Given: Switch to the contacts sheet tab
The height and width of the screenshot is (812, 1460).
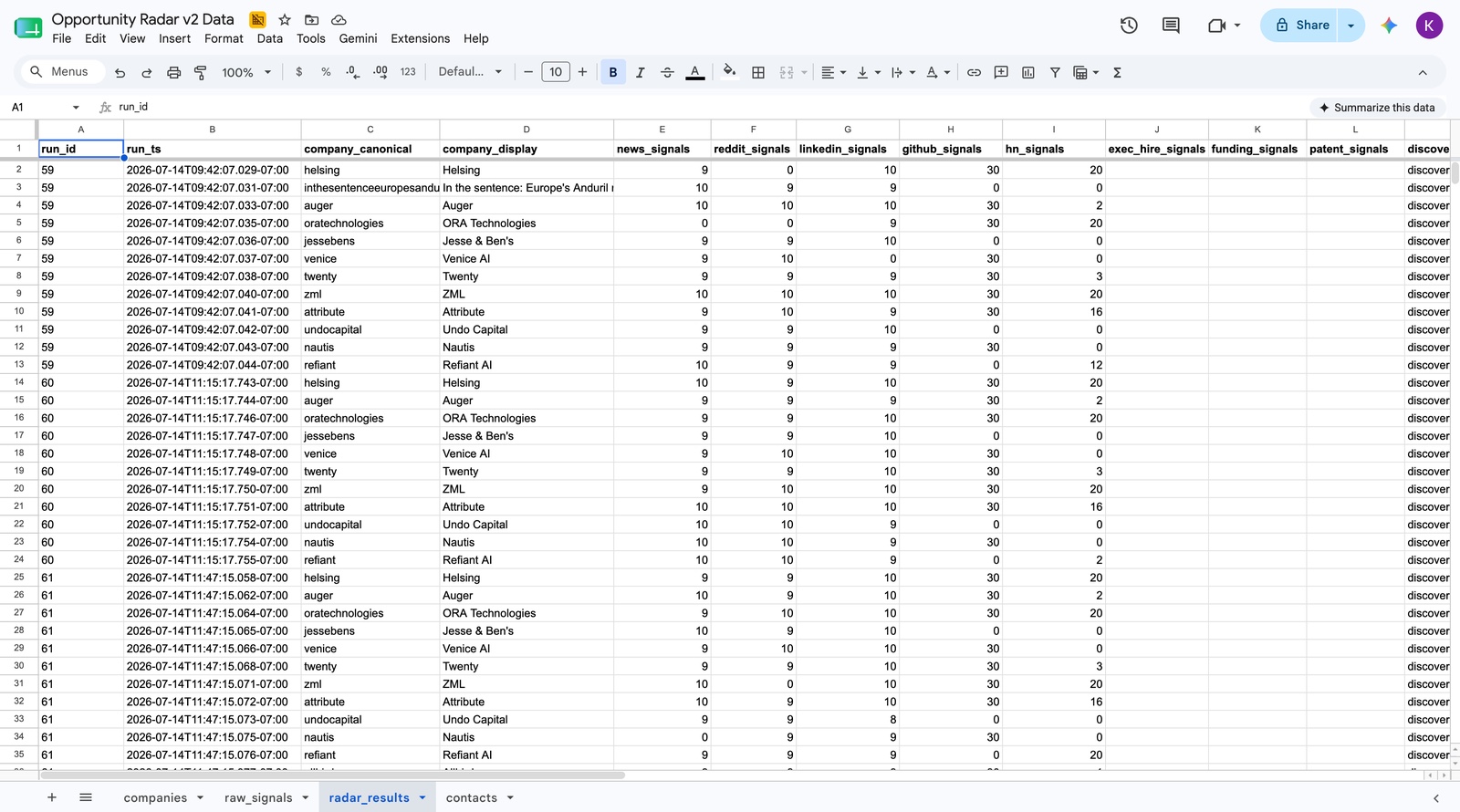Looking at the screenshot, I should [x=472, y=797].
